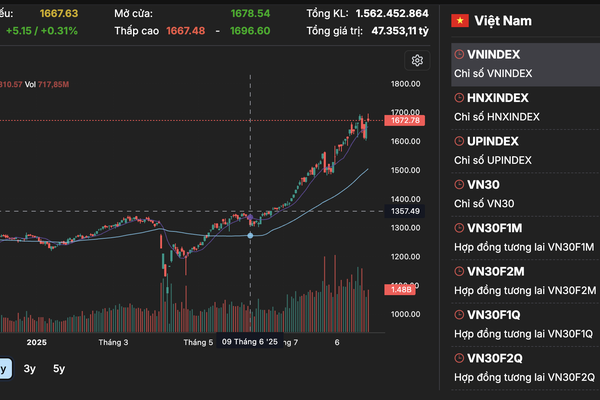This screenshot has width=600, height=400.
Task: Click the clock icon beside VN30F1Q
Action: coord(460,314)
